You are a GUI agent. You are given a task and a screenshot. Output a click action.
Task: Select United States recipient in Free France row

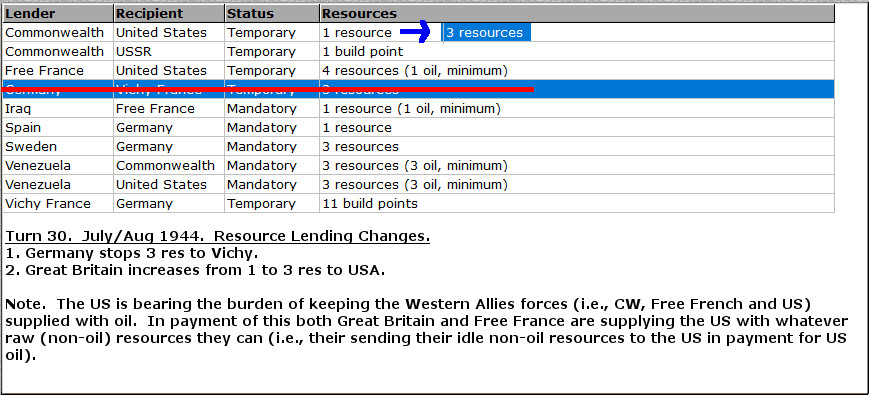point(169,71)
